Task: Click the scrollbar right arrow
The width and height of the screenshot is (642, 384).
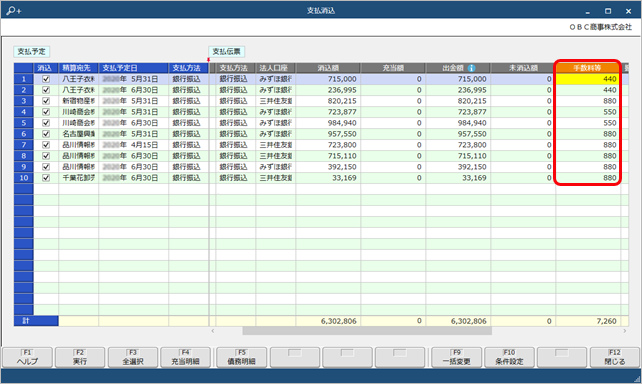Action: click(625, 331)
